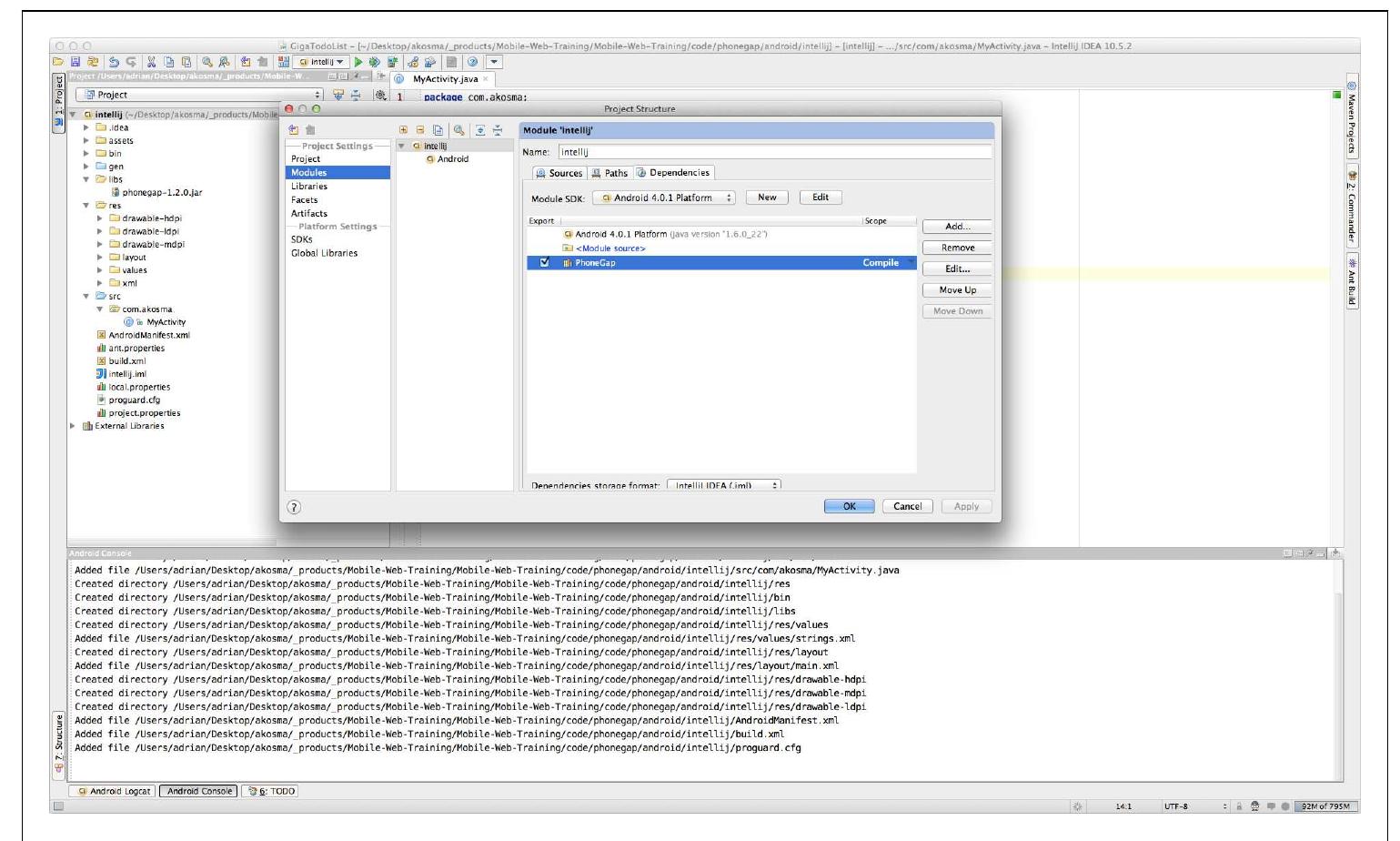Click the OK button
The image size is (1400, 841).
(x=848, y=505)
